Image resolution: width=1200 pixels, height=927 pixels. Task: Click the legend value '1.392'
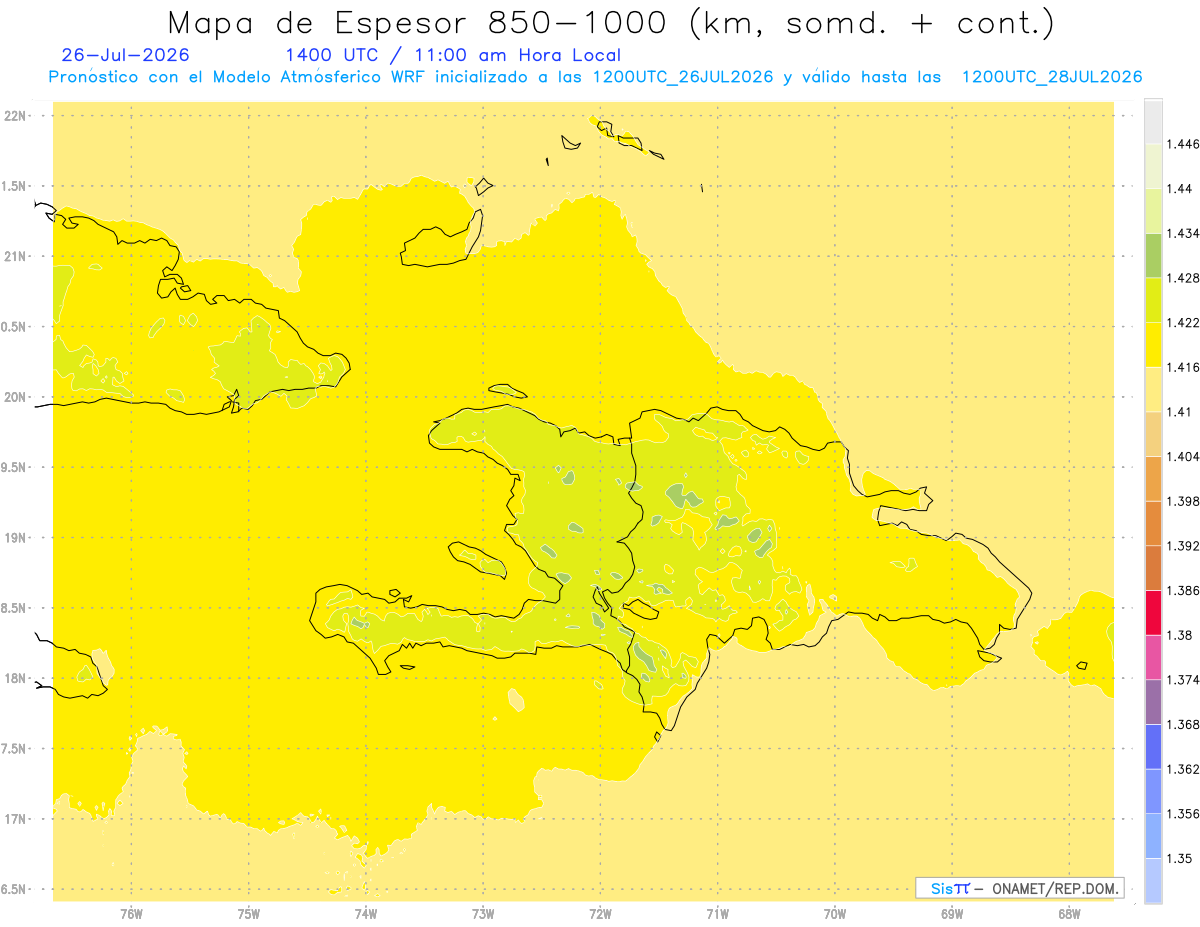1185,546
